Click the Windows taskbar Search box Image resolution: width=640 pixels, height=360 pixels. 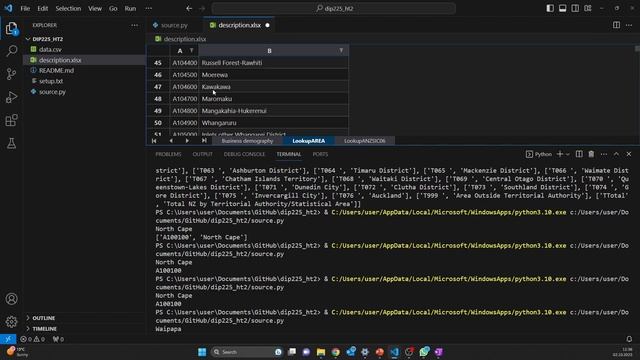tap(248, 352)
